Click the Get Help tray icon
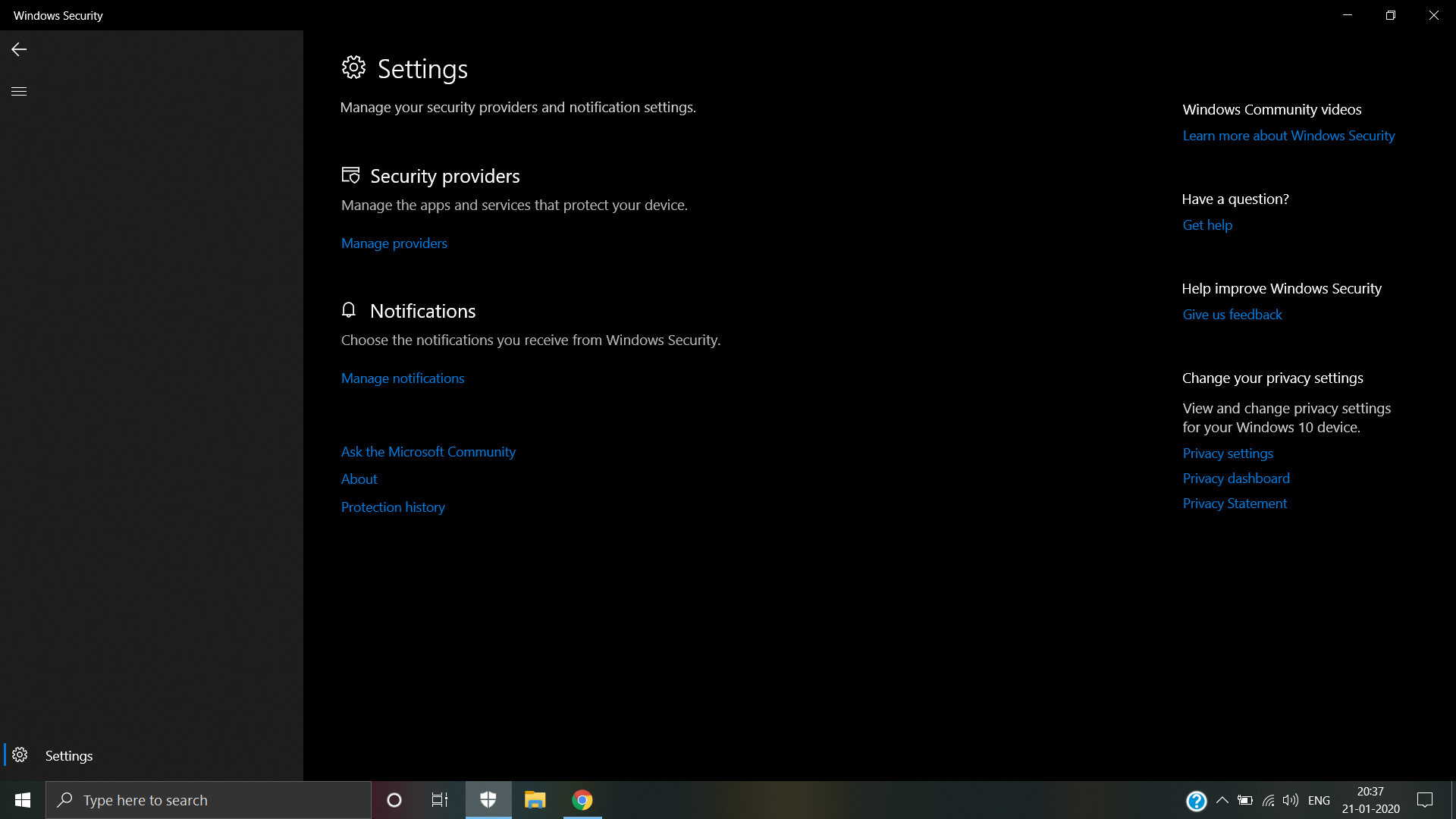This screenshot has width=1456, height=819. (x=1196, y=801)
